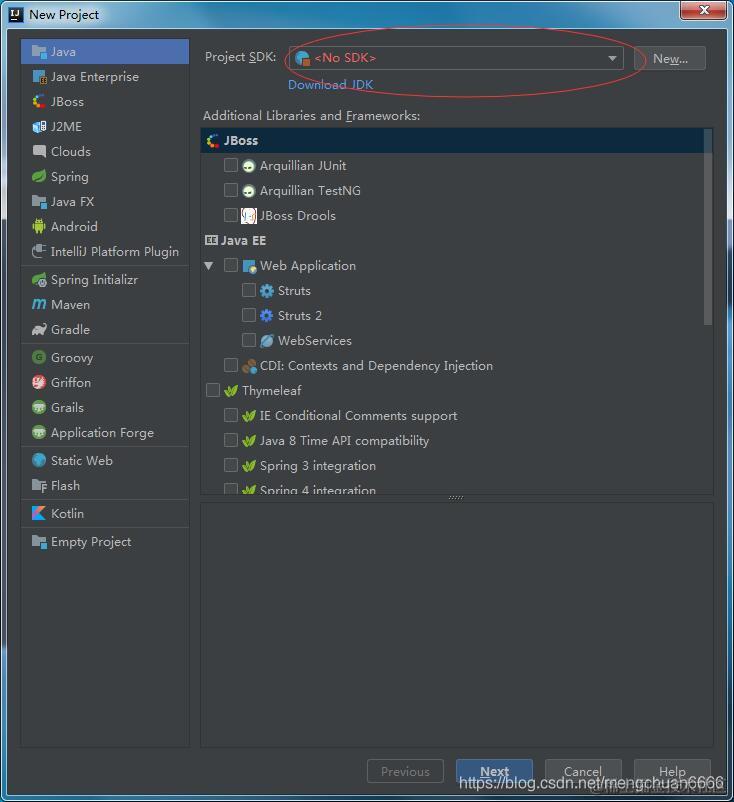The image size is (734, 802).
Task: Tick the CDI Contexts checkbox
Action: [x=231, y=365]
